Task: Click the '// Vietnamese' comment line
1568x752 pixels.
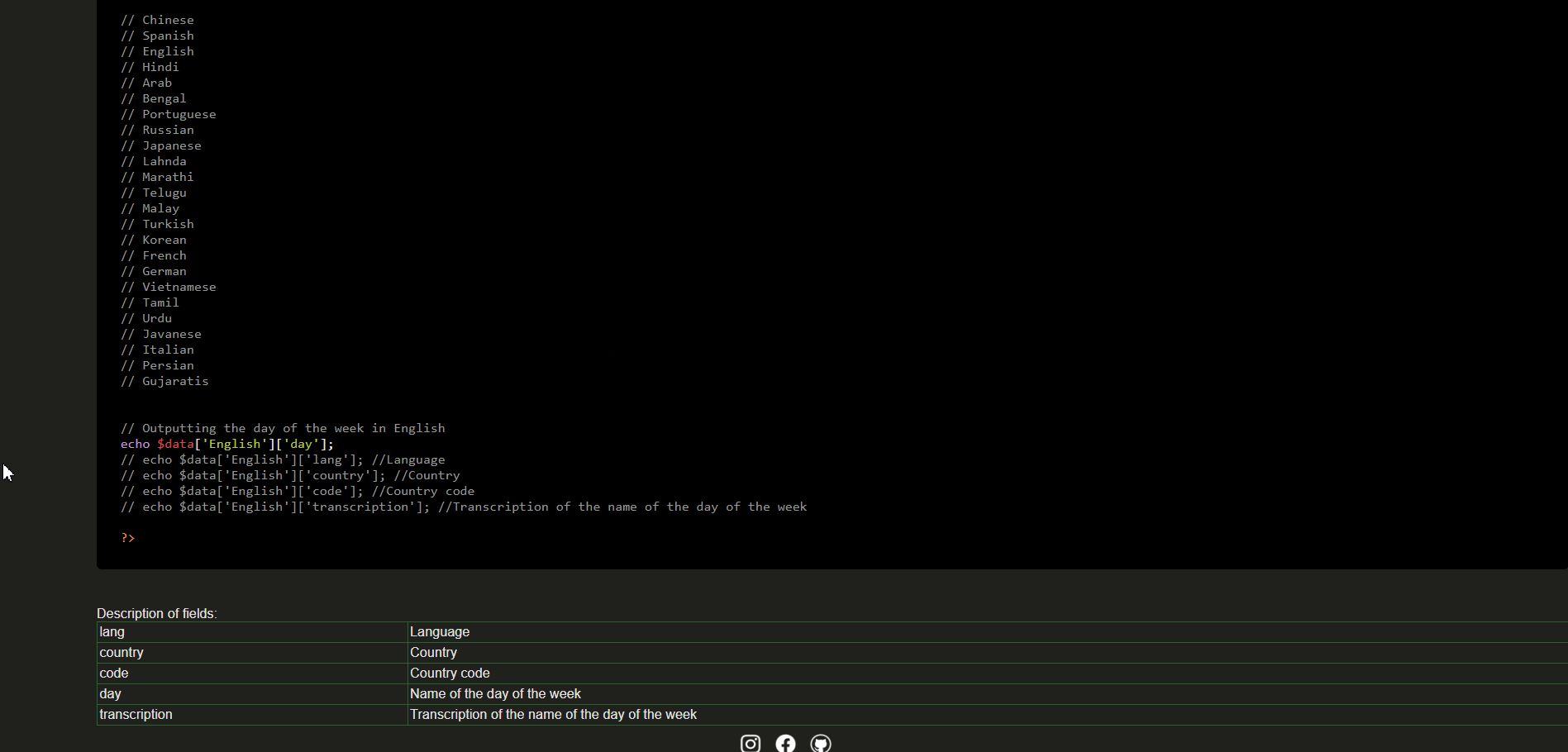Action: click(x=169, y=287)
